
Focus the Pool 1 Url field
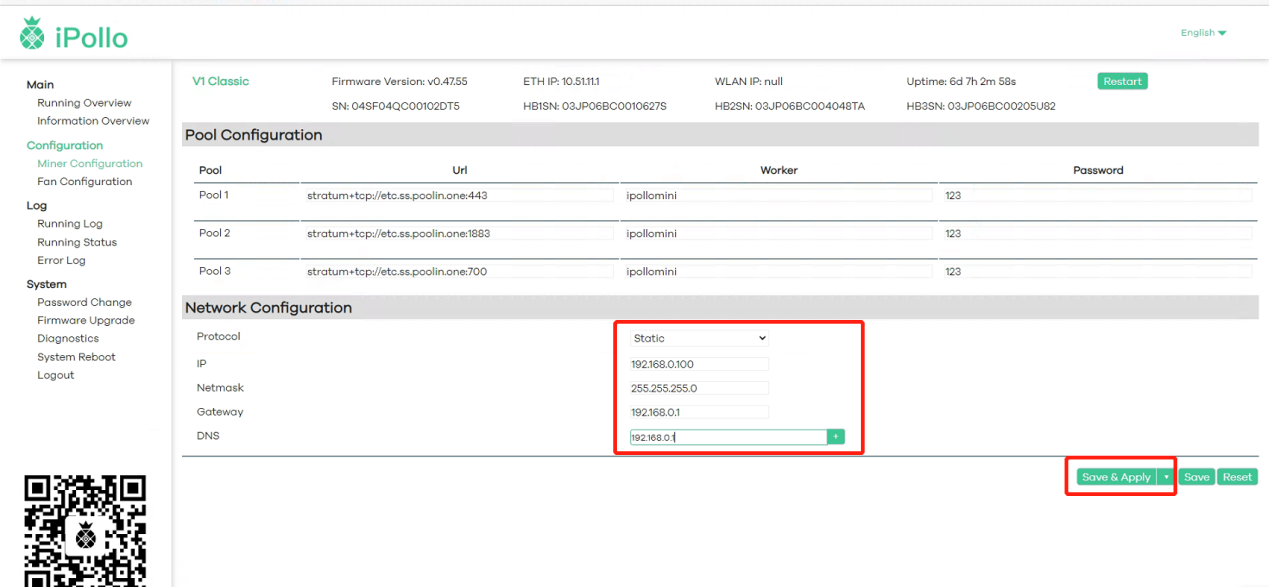tap(459, 196)
